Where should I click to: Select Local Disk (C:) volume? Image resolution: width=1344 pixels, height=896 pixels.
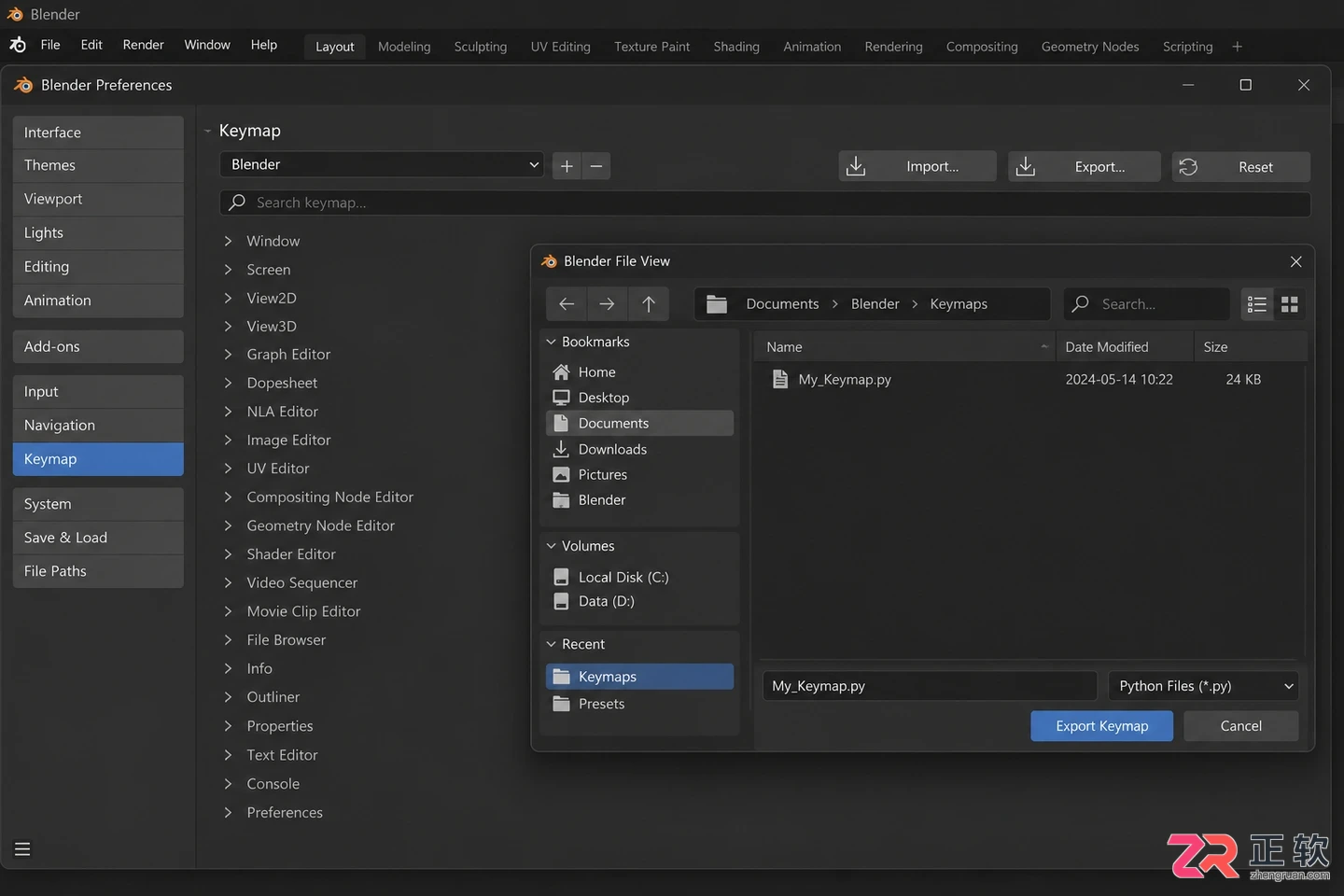[639, 577]
